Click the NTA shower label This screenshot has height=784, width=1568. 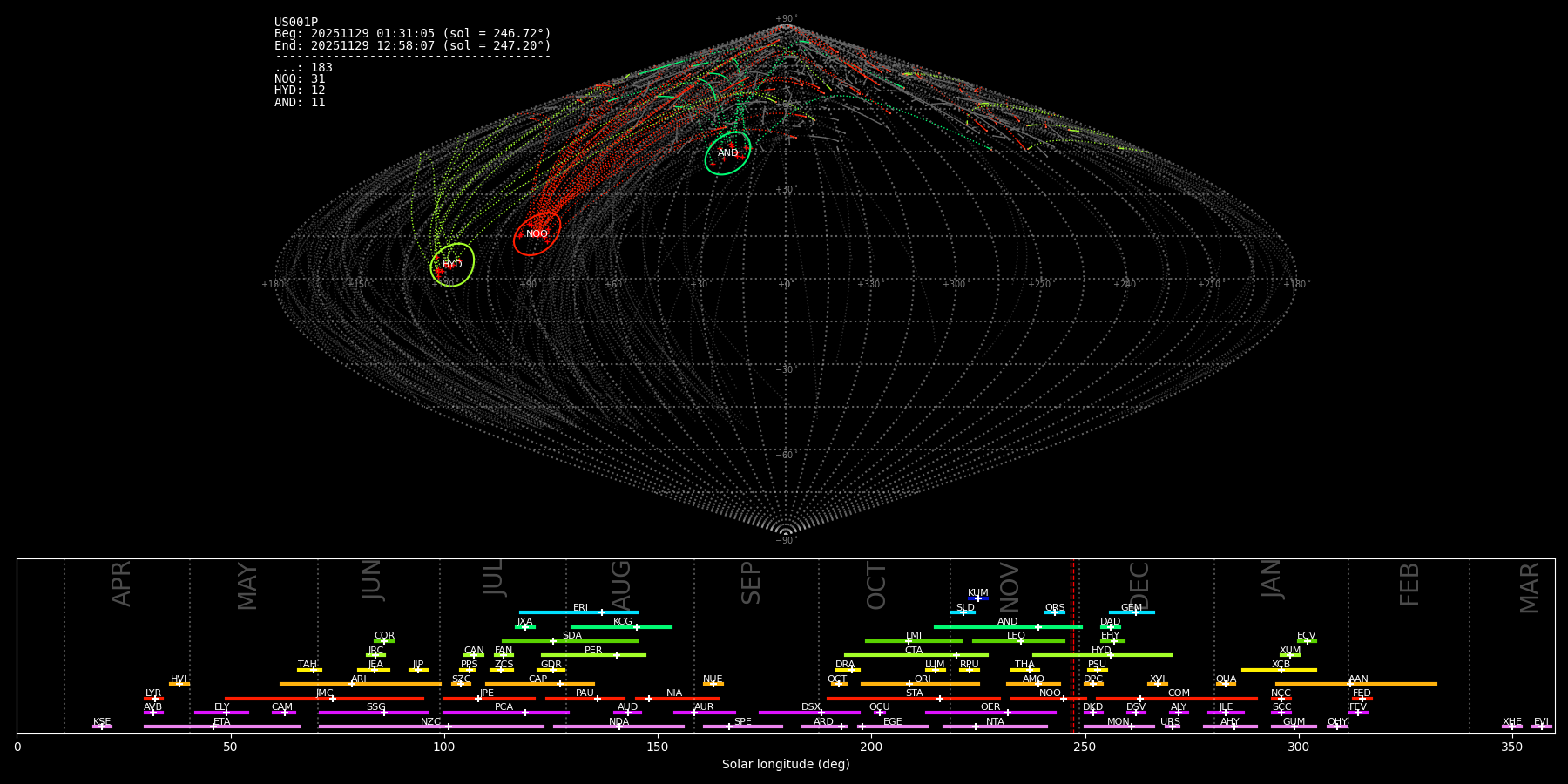[x=995, y=722]
